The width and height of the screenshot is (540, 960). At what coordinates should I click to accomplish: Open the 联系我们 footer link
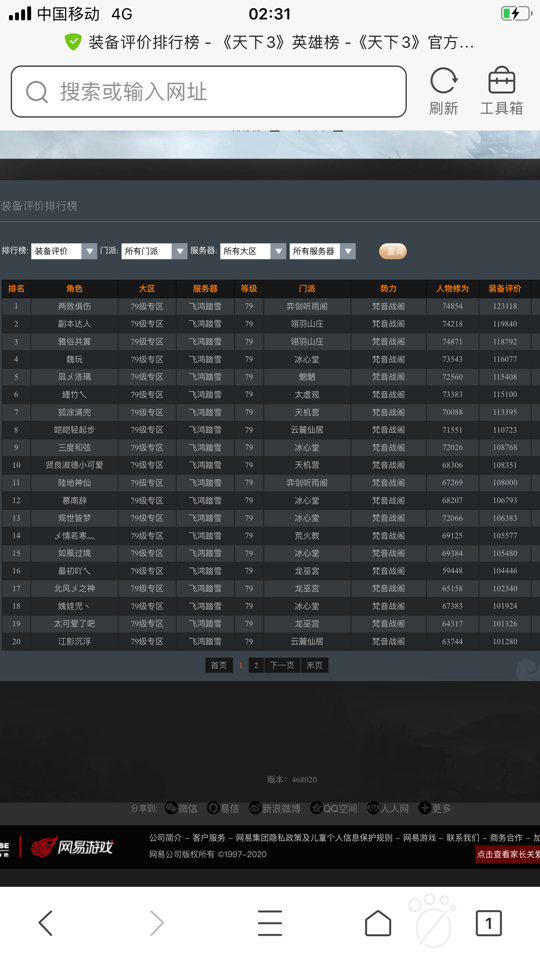(463, 838)
